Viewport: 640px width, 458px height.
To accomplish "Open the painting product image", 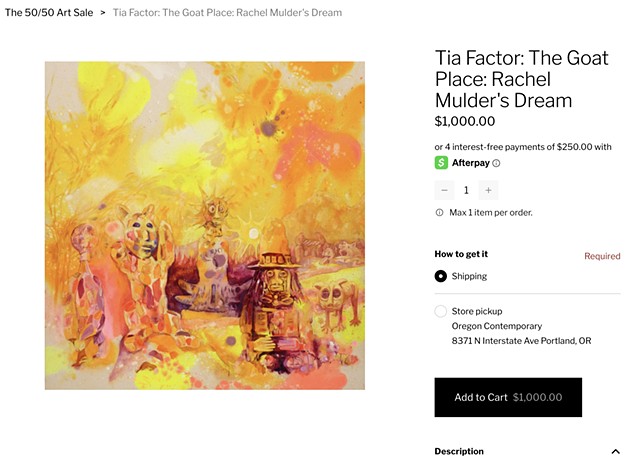I will coord(205,226).
